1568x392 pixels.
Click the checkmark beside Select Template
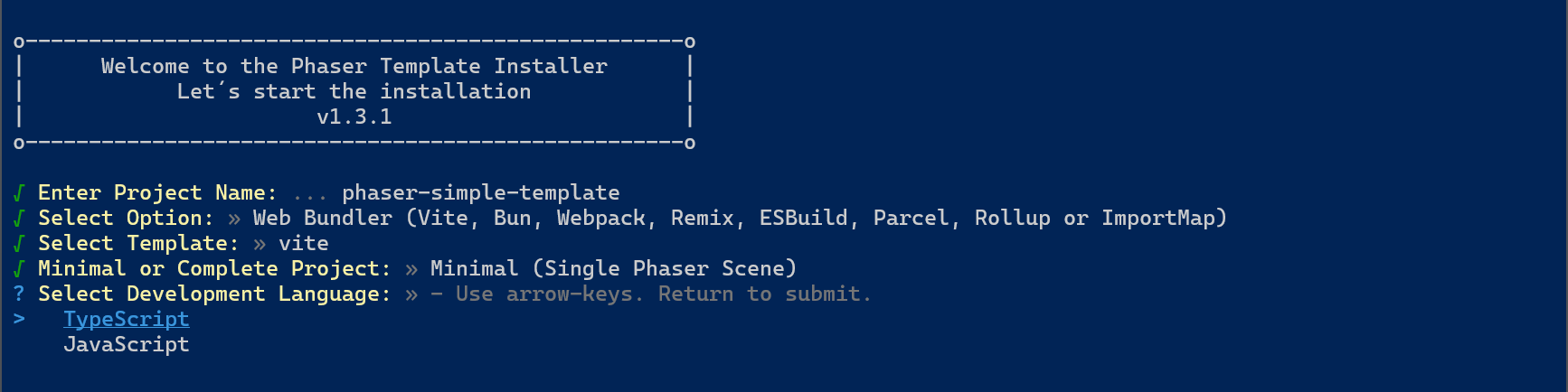(19, 243)
